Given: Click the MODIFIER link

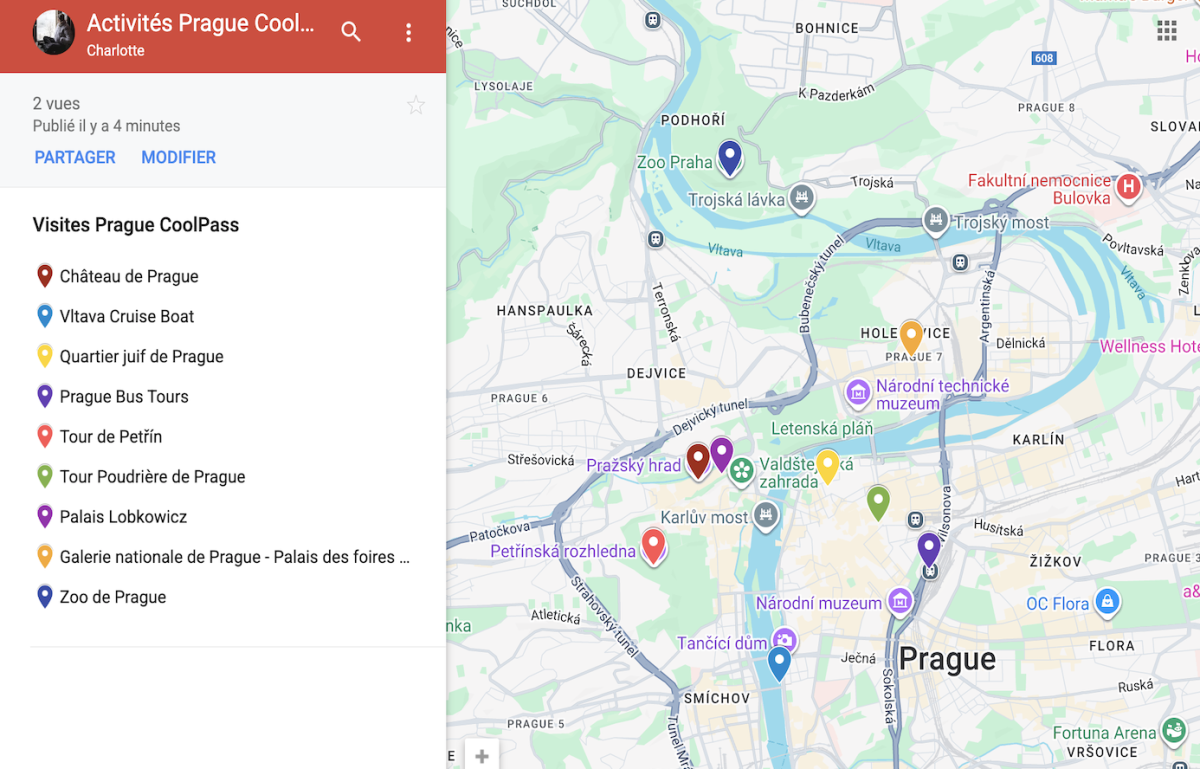Looking at the screenshot, I should 179,157.
